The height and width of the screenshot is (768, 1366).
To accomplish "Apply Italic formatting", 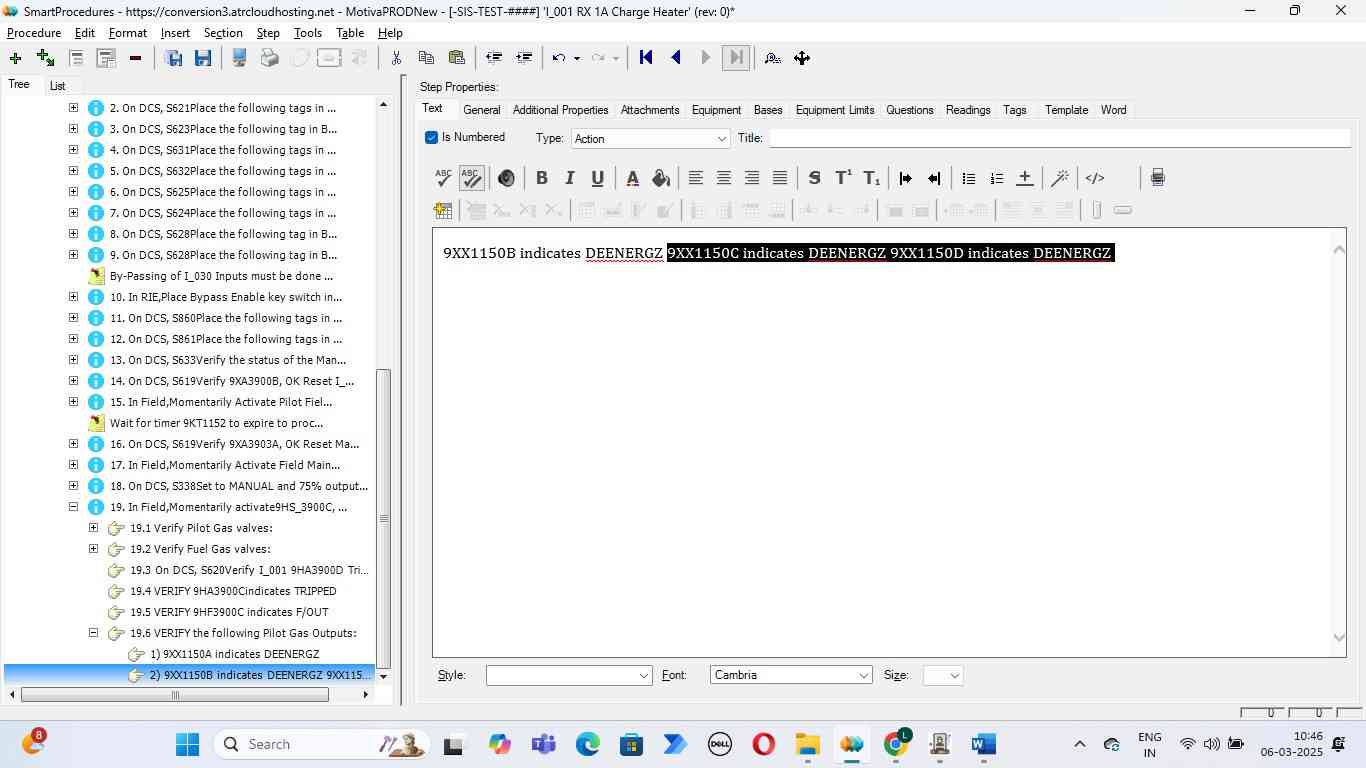I will (x=569, y=178).
